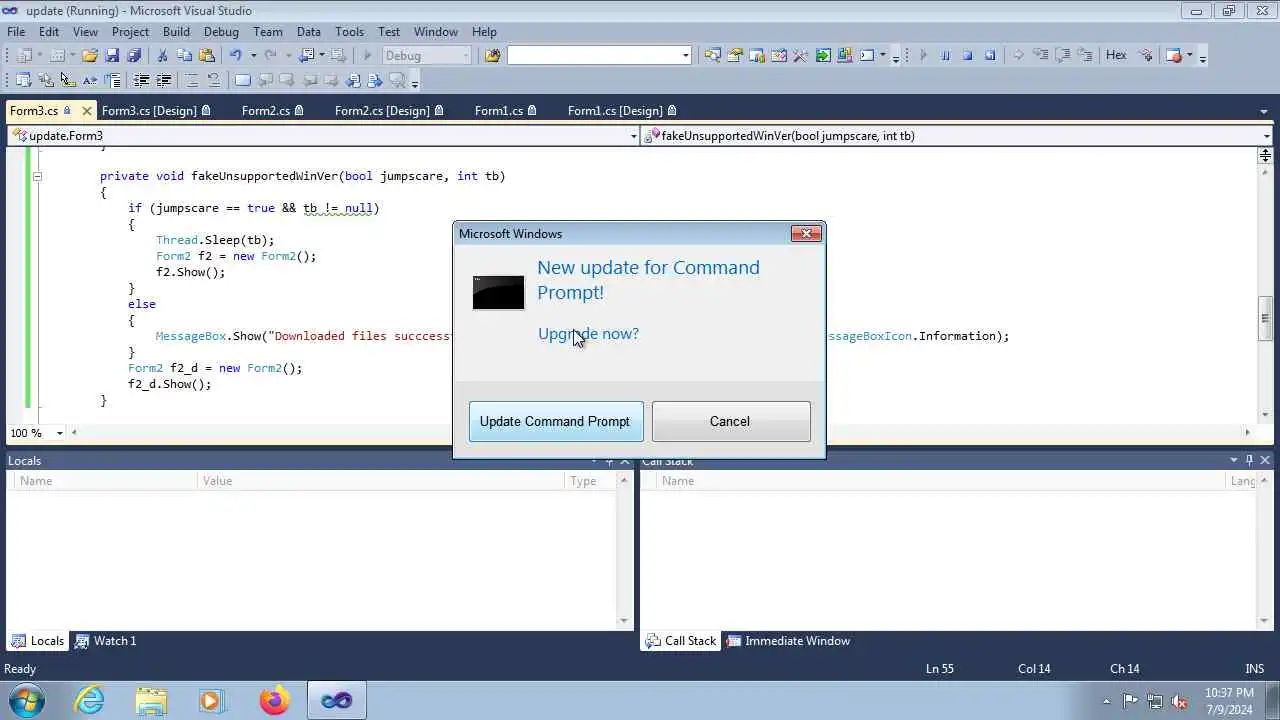Toggle Hex display button

point(1116,56)
